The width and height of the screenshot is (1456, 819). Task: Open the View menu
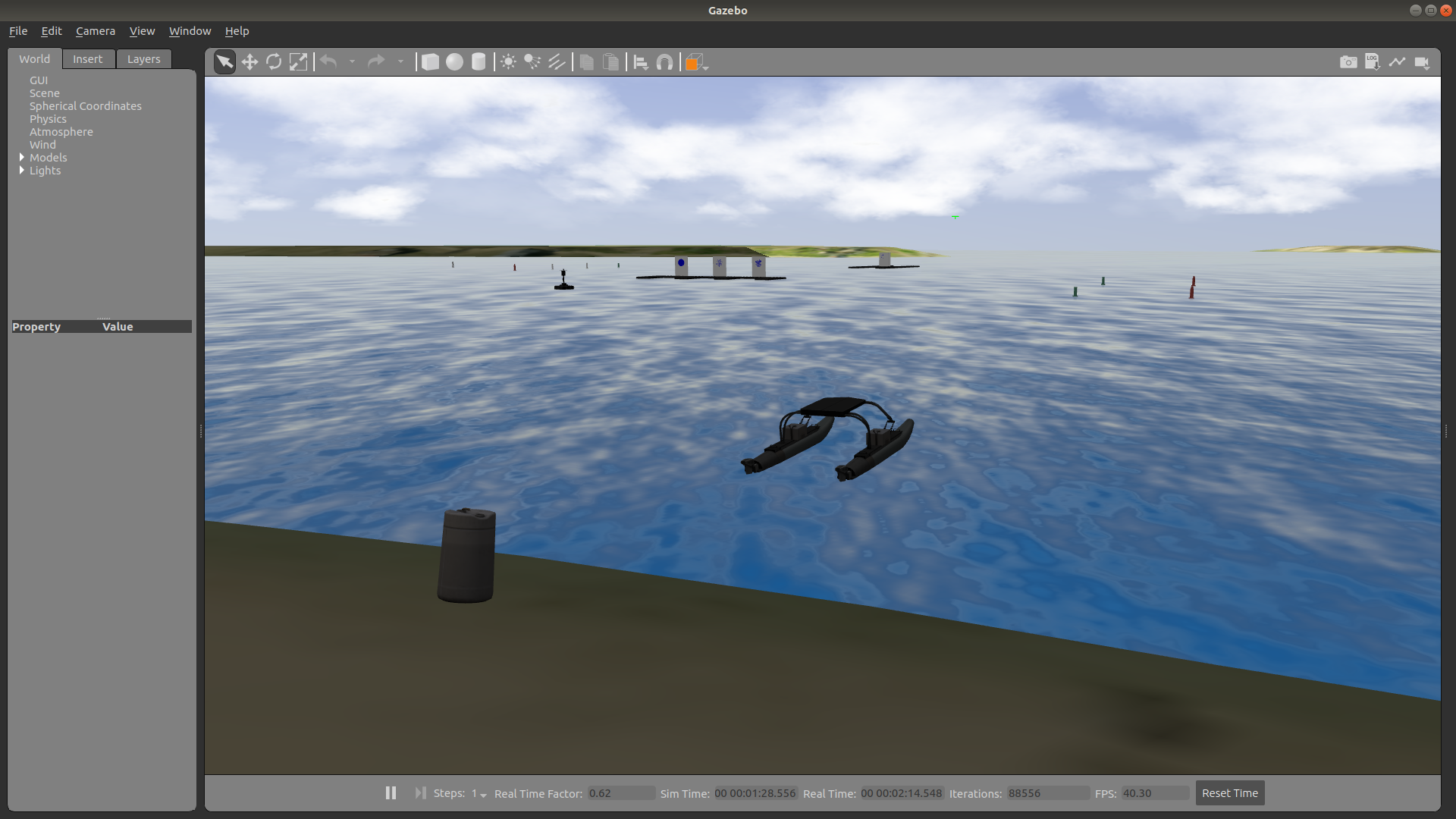142,31
